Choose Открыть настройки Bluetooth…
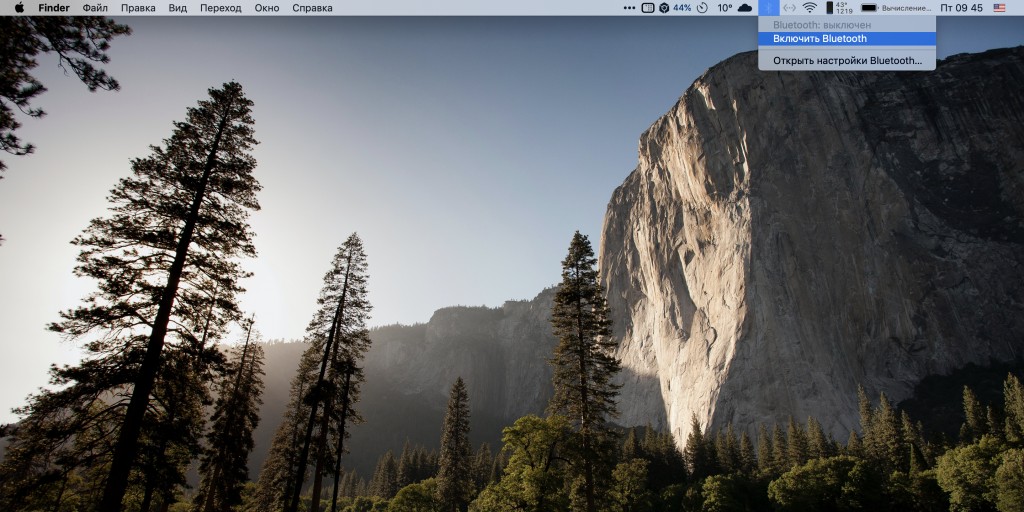 847,61
